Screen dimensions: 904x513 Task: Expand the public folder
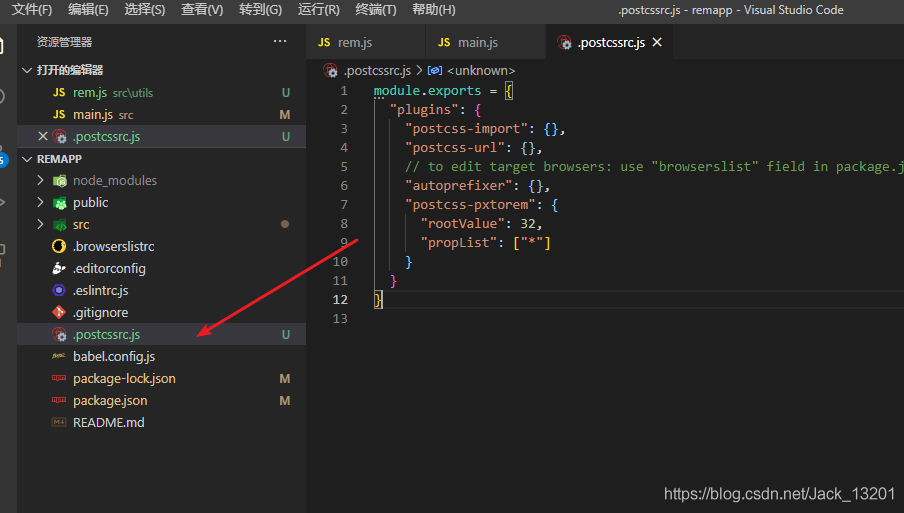40,202
